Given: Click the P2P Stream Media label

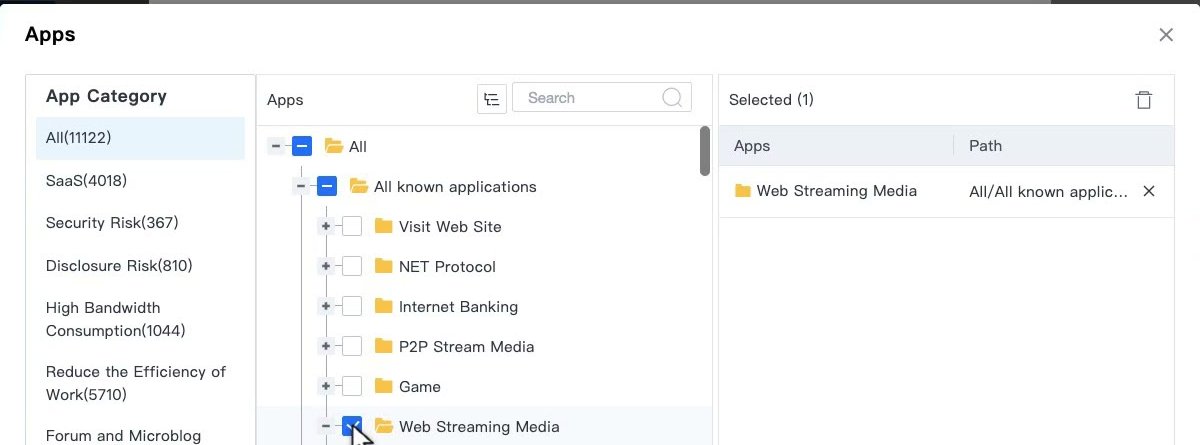Looking at the screenshot, I should 466,347.
